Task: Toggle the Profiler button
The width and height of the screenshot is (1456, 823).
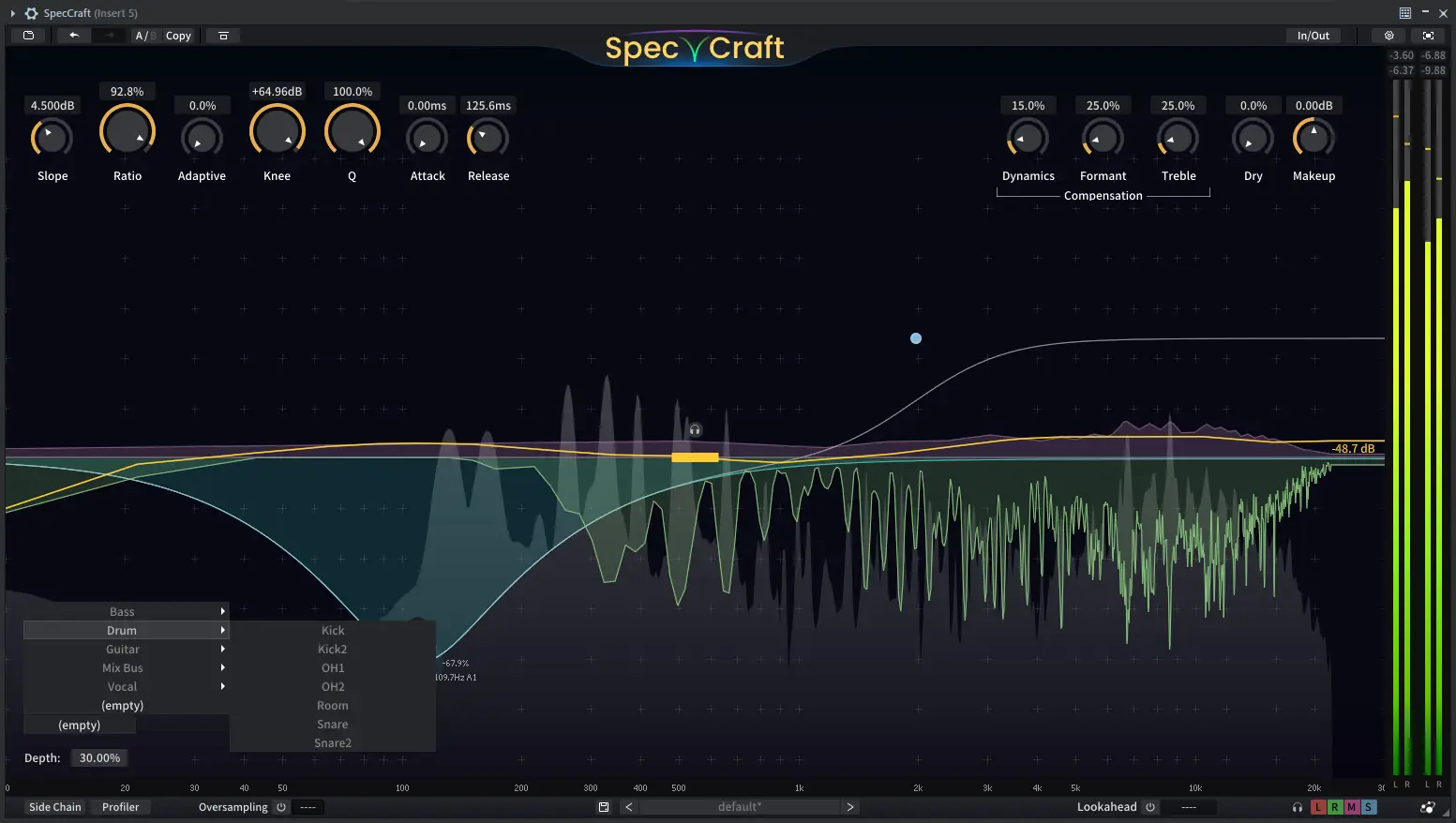Action: click(x=121, y=807)
